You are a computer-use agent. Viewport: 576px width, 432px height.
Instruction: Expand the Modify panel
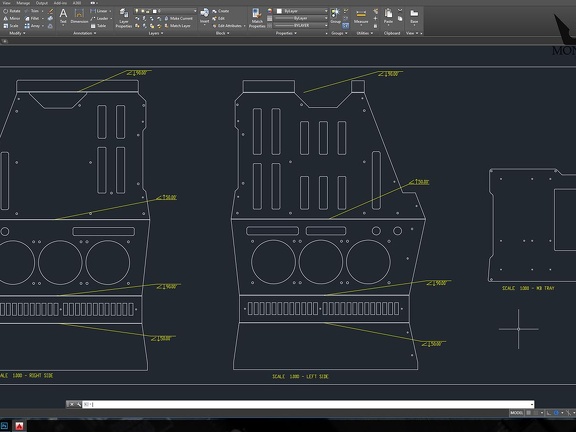click(x=17, y=33)
